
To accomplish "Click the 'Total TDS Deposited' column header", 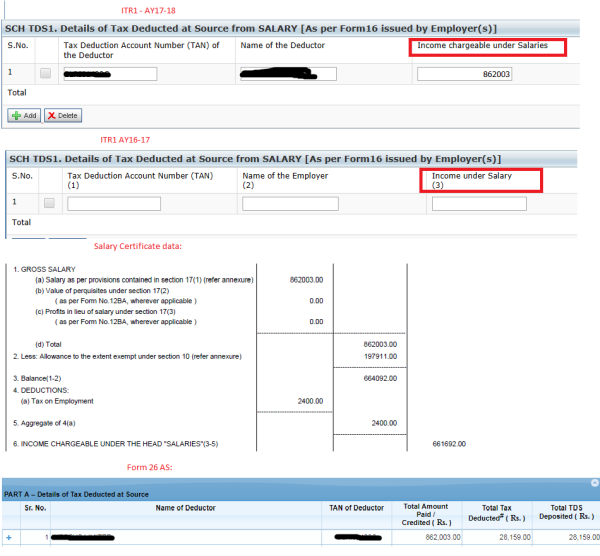I will [560, 513].
